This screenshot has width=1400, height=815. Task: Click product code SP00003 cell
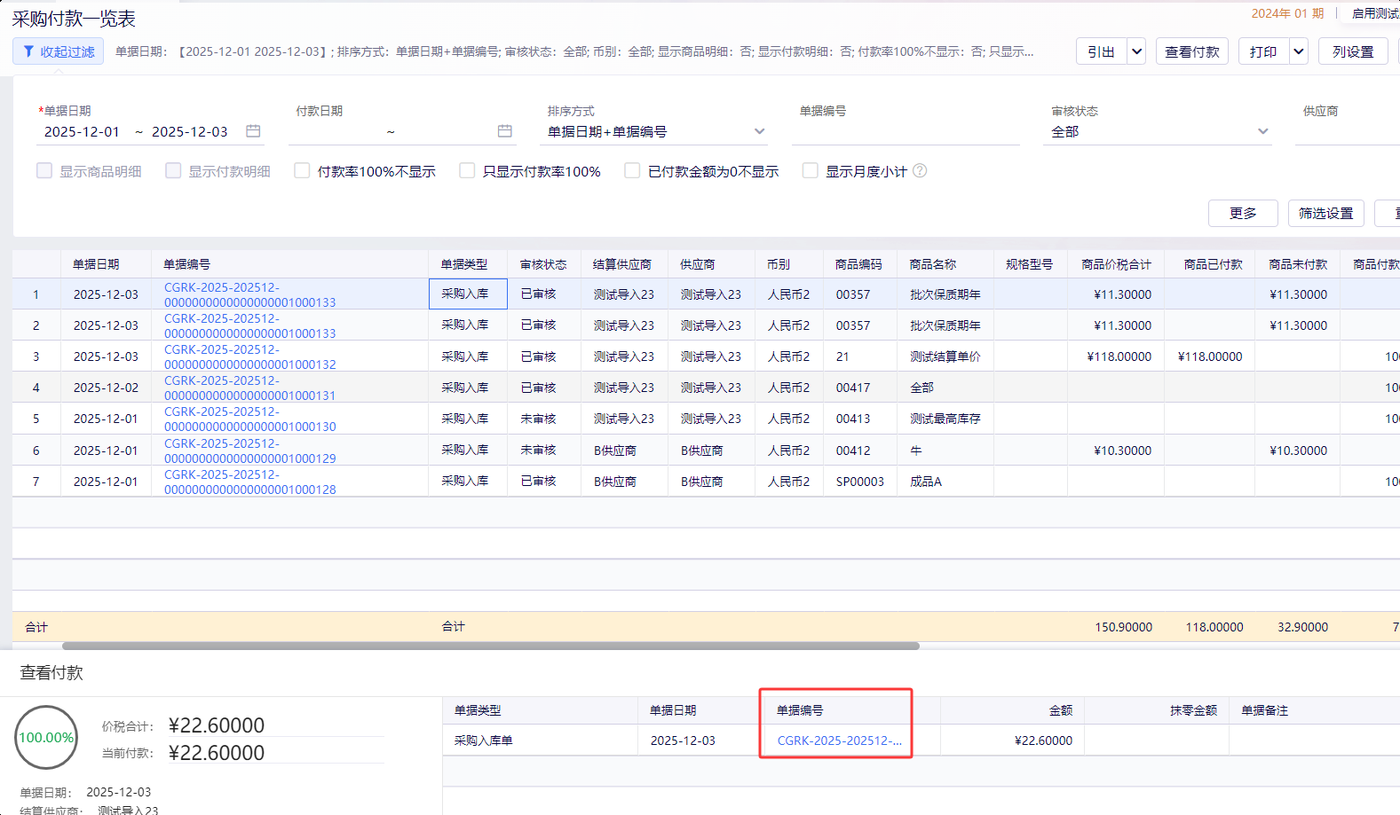coord(860,481)
